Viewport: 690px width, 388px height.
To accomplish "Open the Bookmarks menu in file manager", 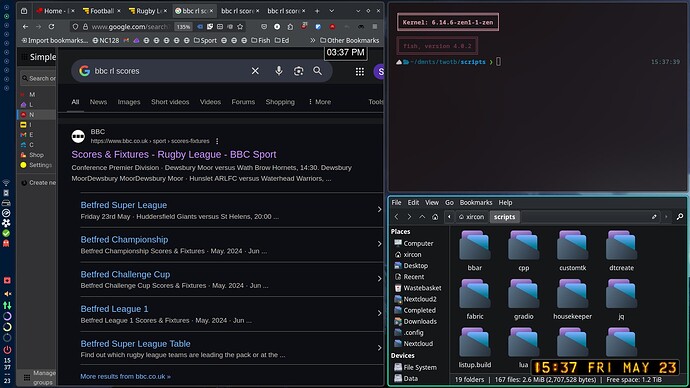I will (x=476, y=202).
